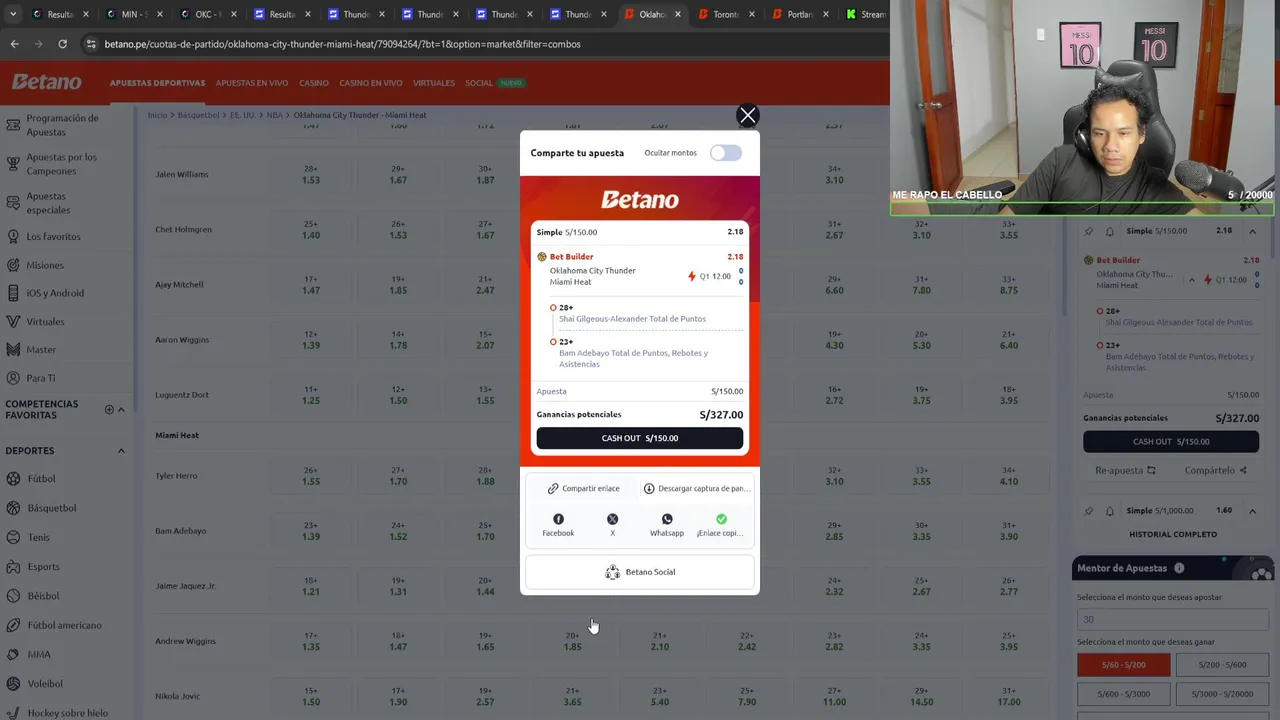Collapse the Simple S/150.00 bet chevron
Viewport: 1280px width, 720px height.
[x=1252, y=231]
